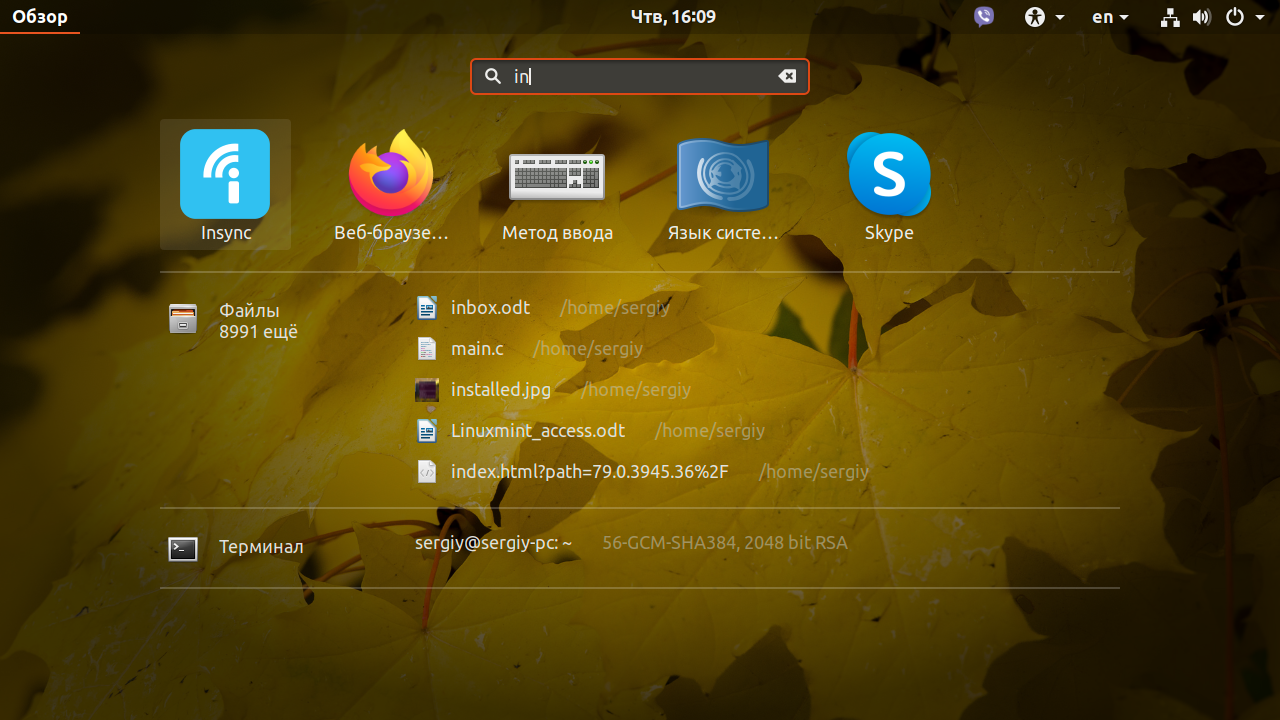Click the power icon in the top bar

[x=1235, y=17]
